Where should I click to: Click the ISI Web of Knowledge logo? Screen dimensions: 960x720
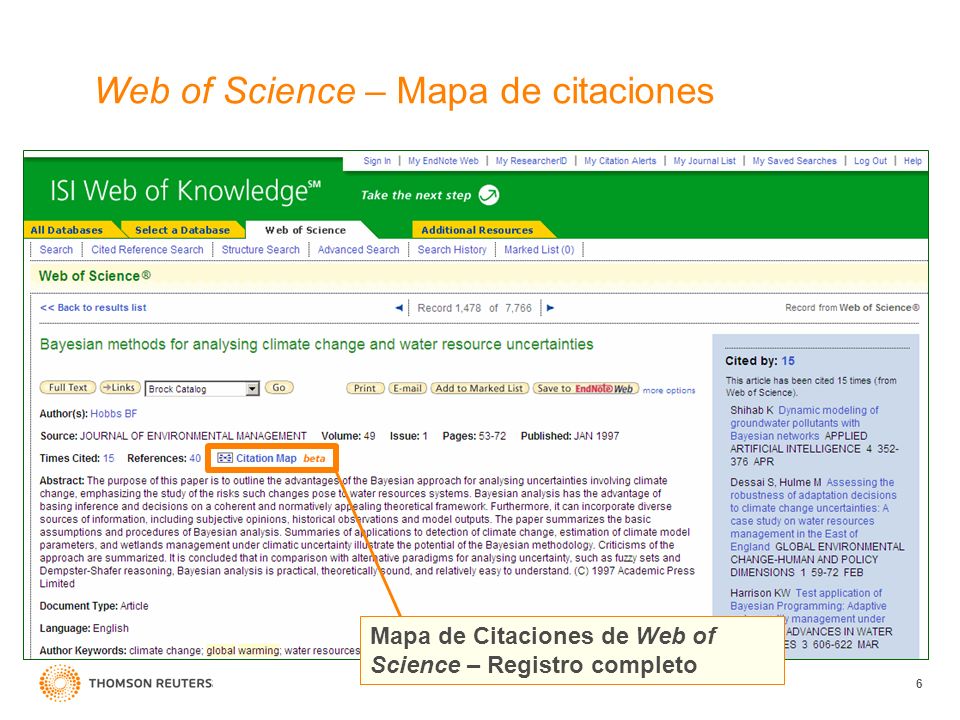click(185, 191)
